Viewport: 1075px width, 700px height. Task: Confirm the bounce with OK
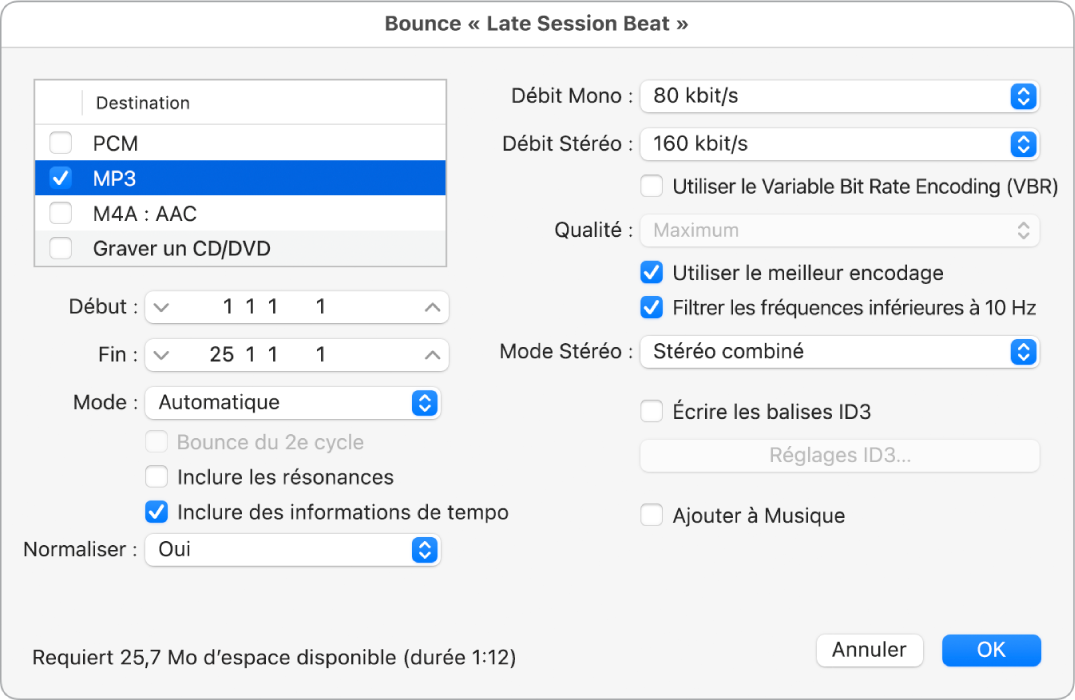click(991, 650)
